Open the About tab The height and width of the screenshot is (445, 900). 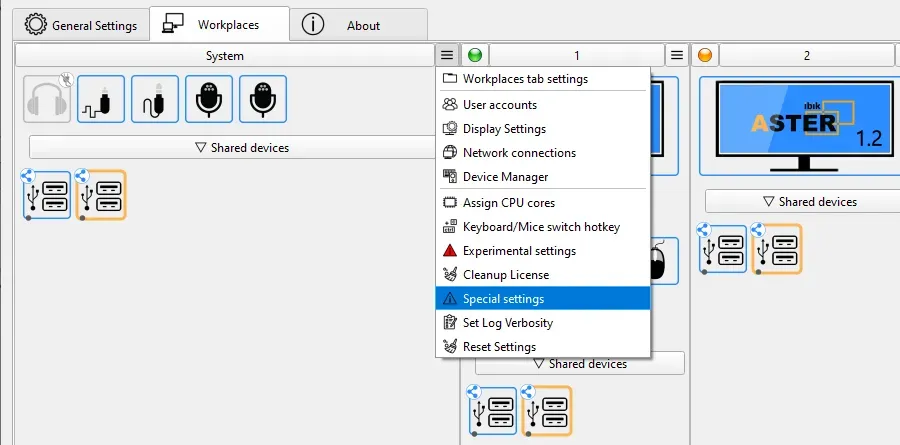(x=359, y=25)
